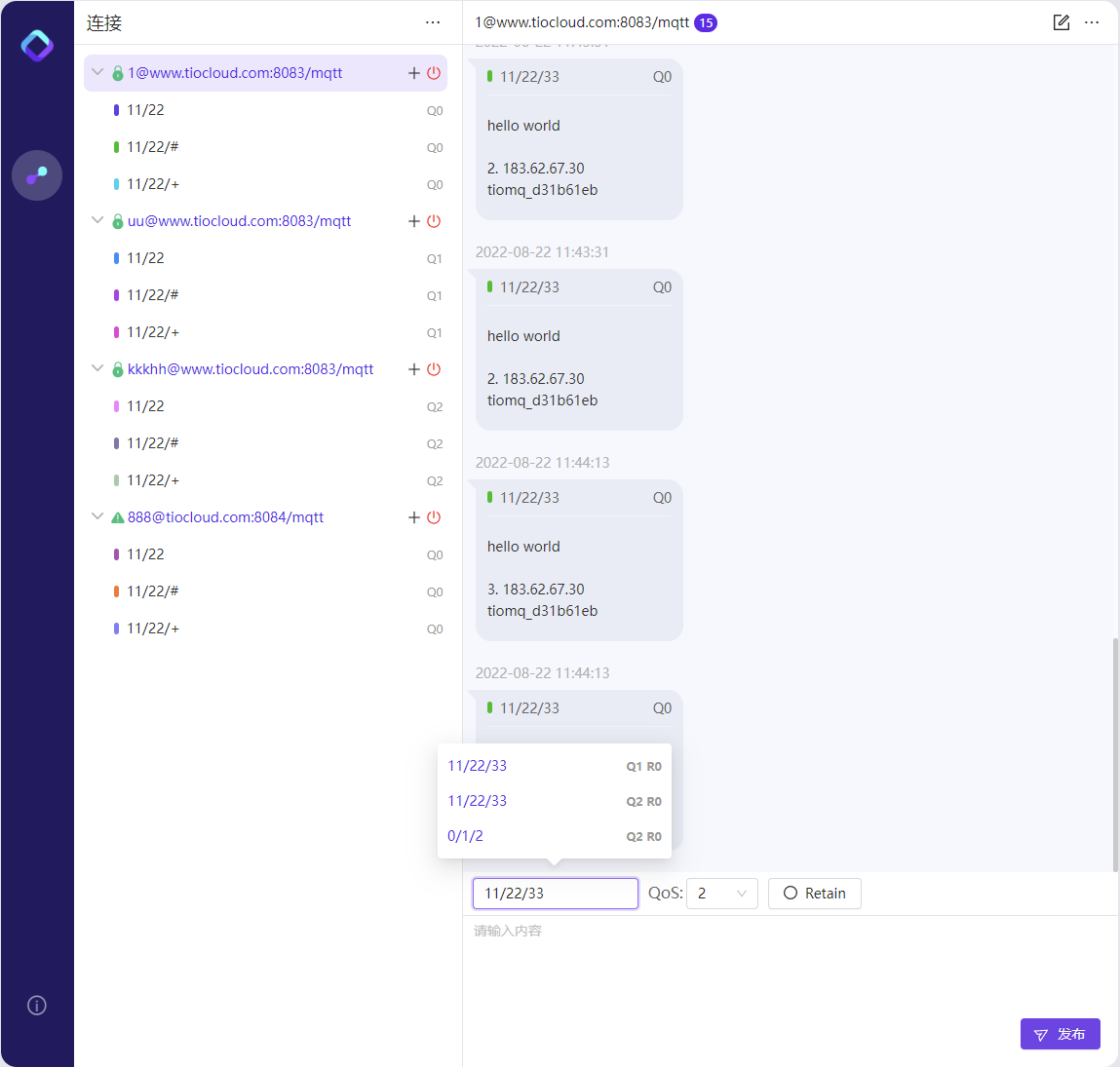Add subscription to uu@www.tiocloud.com connection

(x=413, y=220)
